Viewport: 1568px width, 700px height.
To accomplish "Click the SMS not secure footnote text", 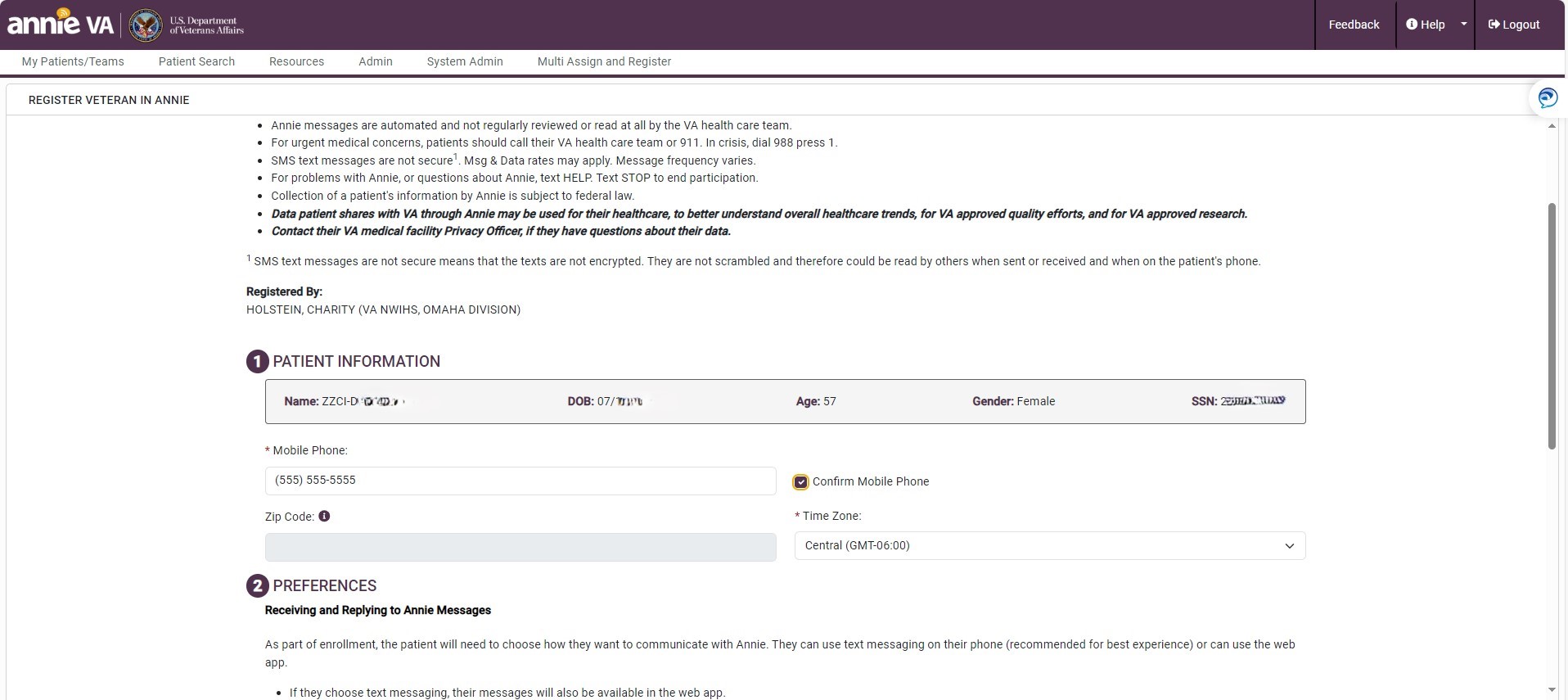I will click(755, 261).
